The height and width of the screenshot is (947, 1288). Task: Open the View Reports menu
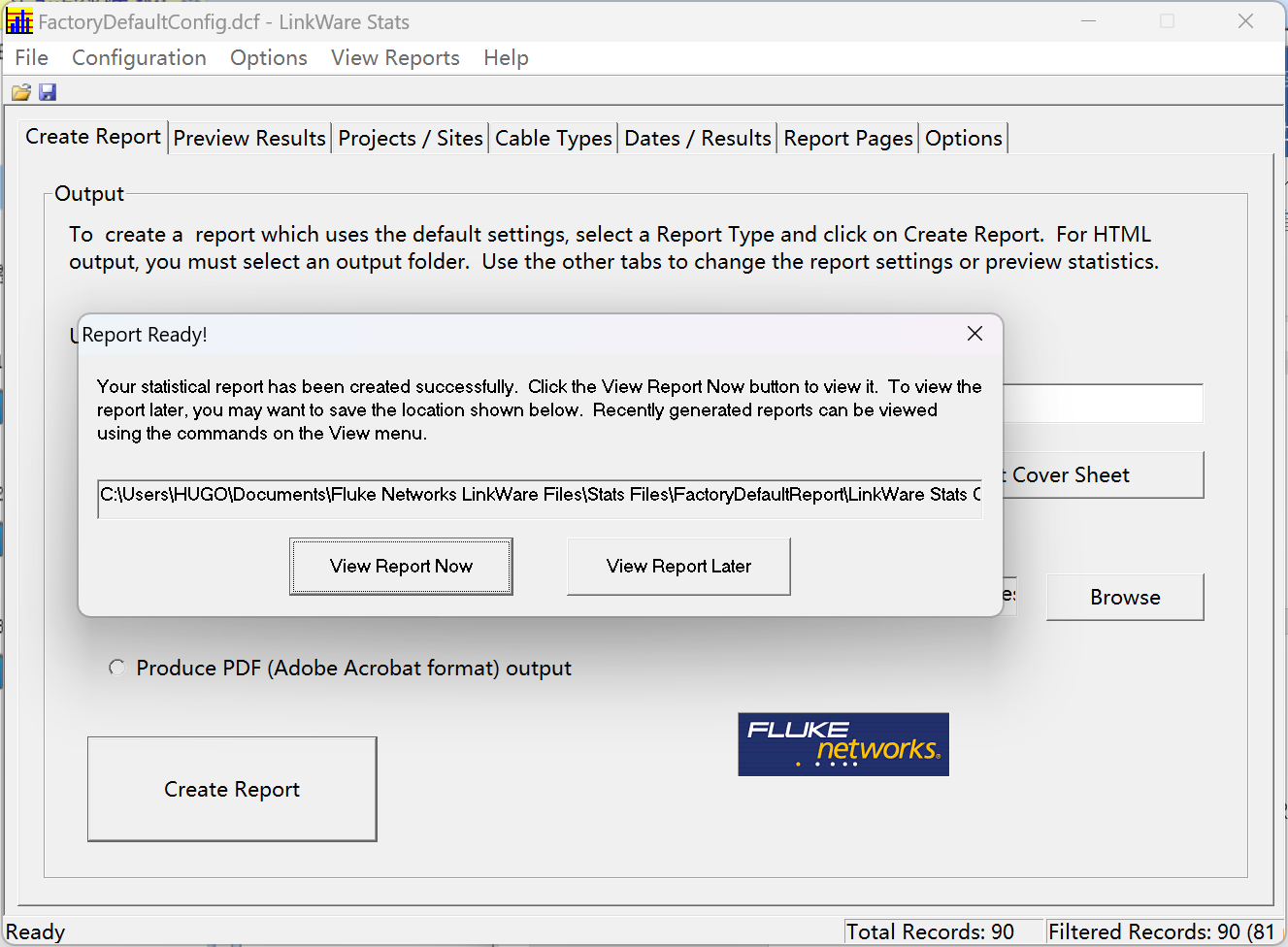point(395,58)
